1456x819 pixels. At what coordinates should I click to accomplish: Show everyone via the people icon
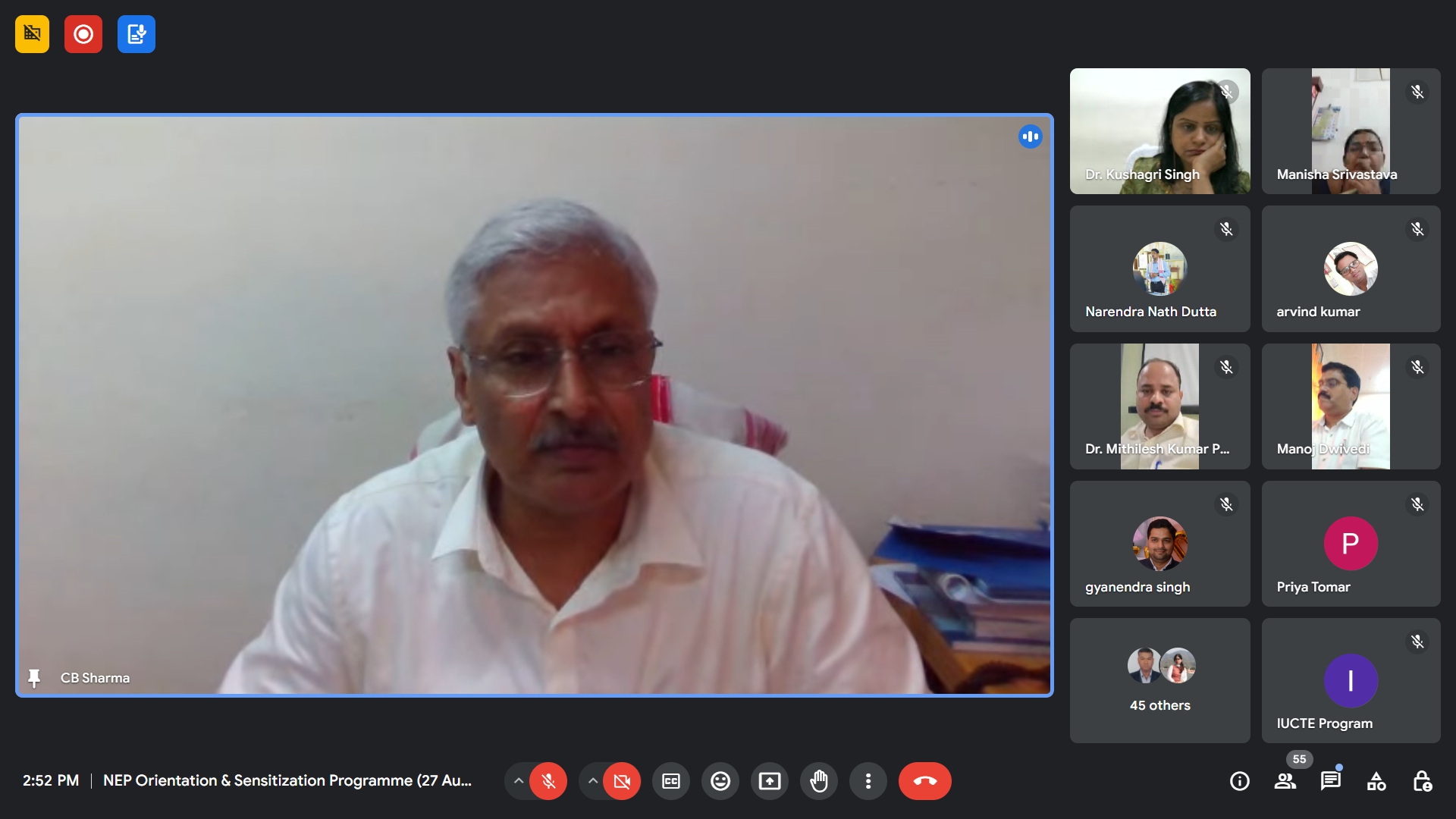[x=1285, y=781]
